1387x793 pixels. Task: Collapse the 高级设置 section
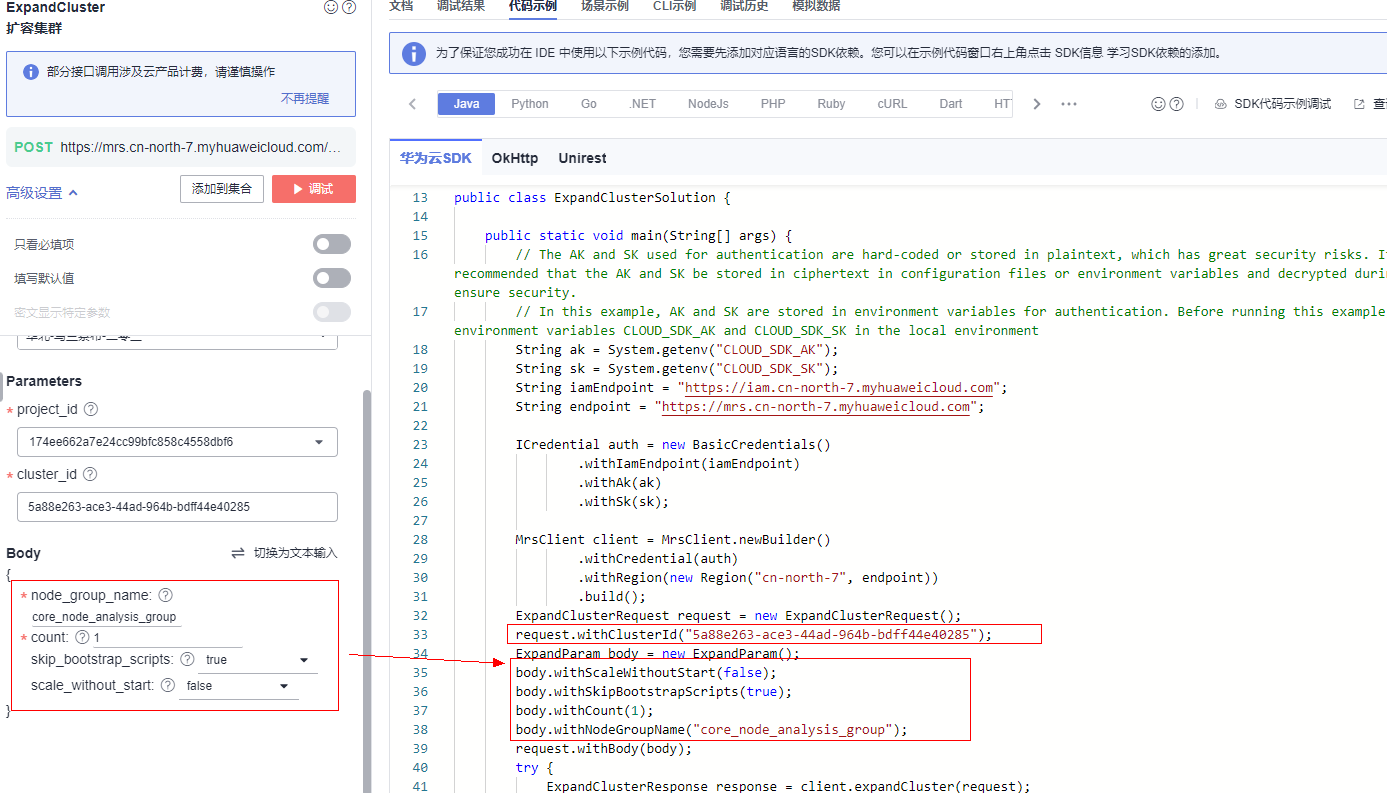42,193
